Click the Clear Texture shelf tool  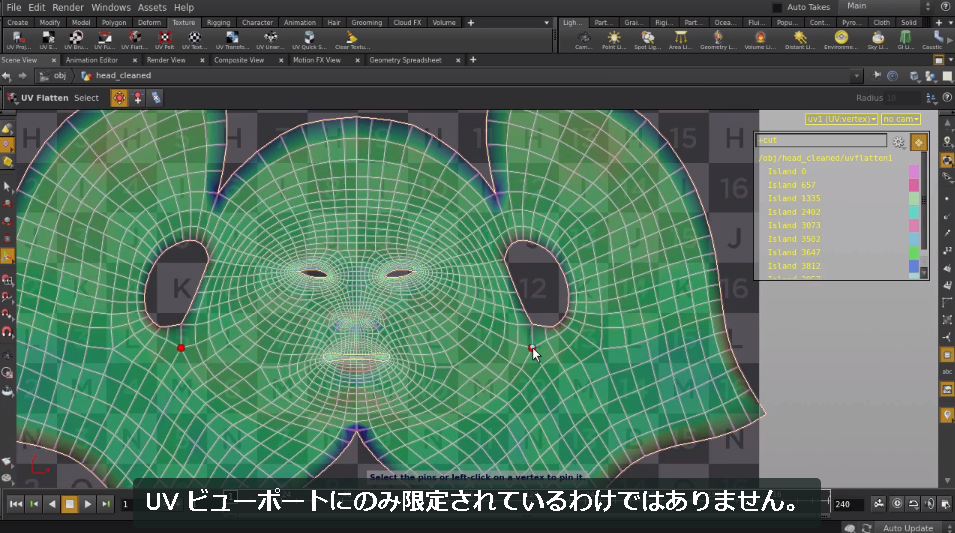coord(351,40)
